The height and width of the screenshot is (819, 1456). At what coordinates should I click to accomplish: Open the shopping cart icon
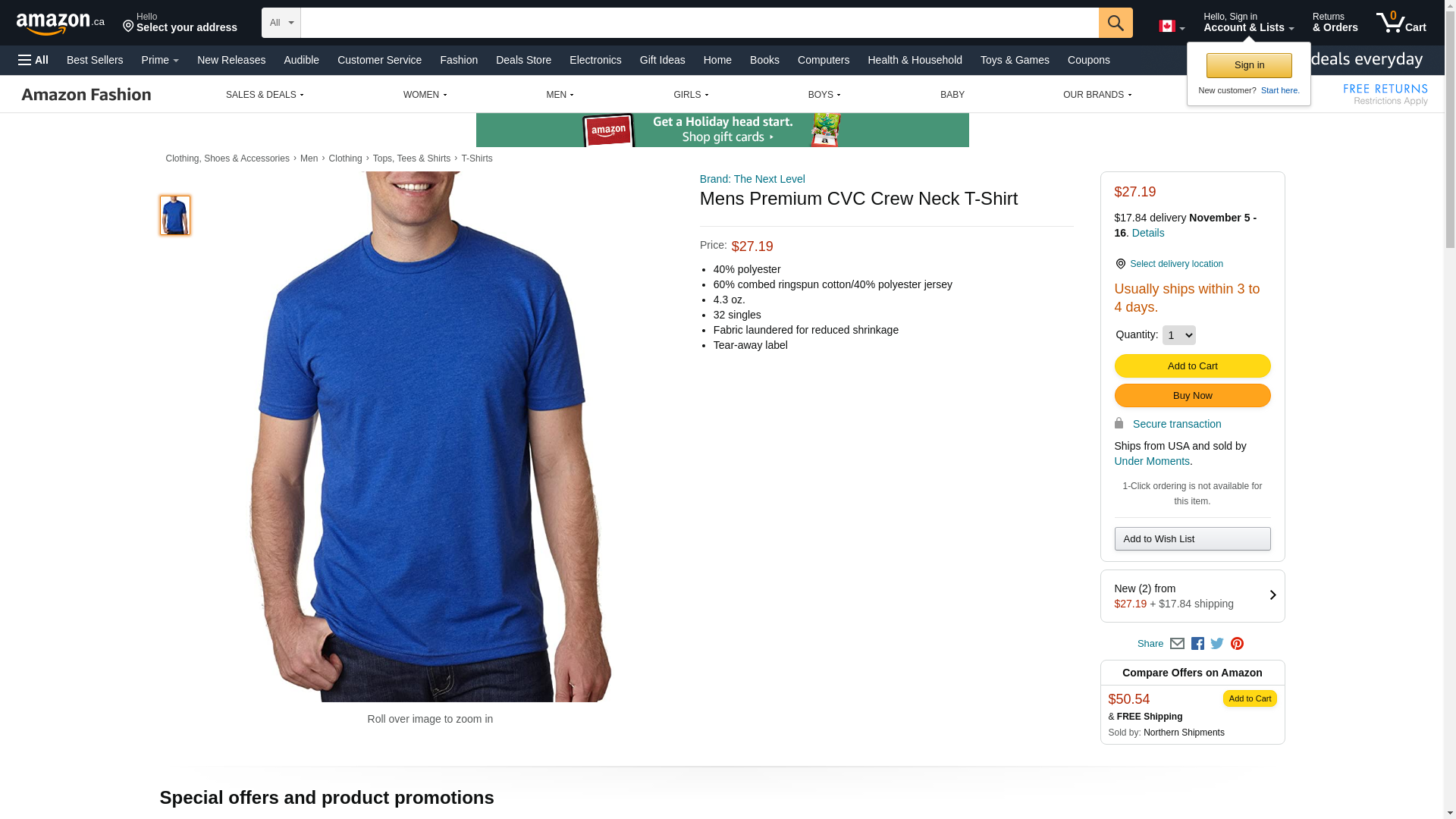tap(1401, 22)
